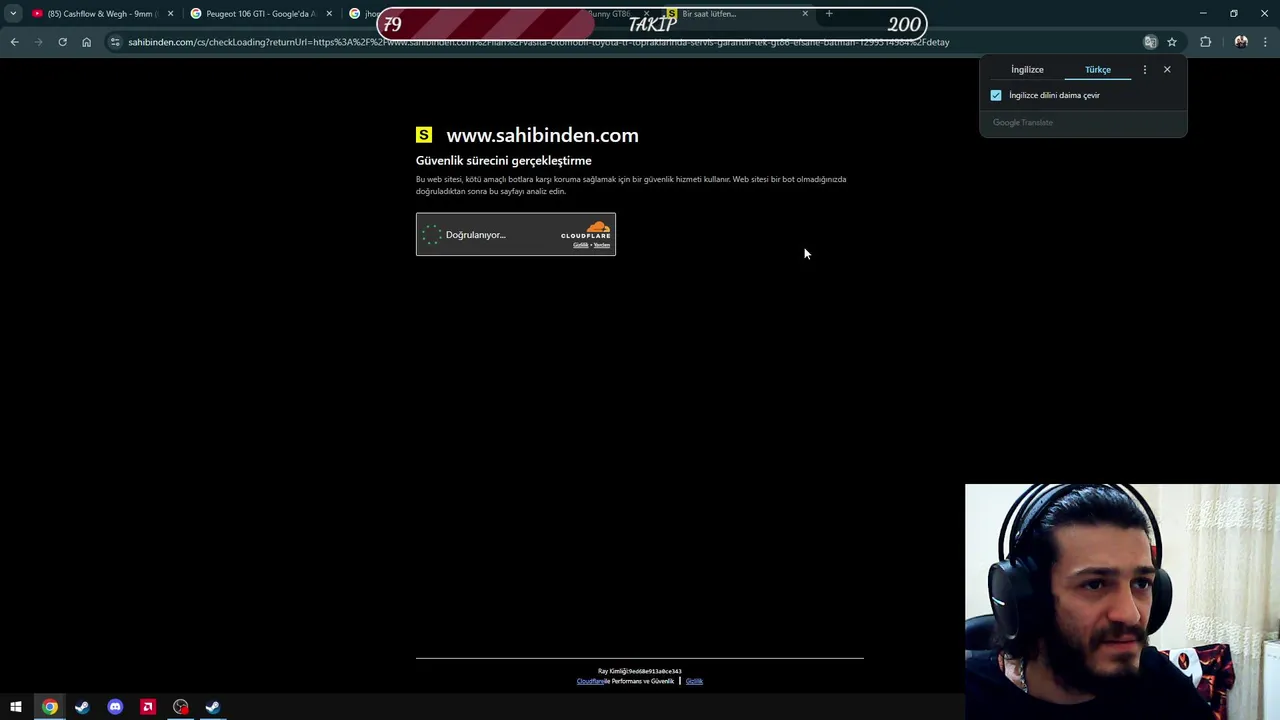This screenshot has width=1280, height=720.
Task: Click the www.sahibinden.com heading
Action: [542, 135]
